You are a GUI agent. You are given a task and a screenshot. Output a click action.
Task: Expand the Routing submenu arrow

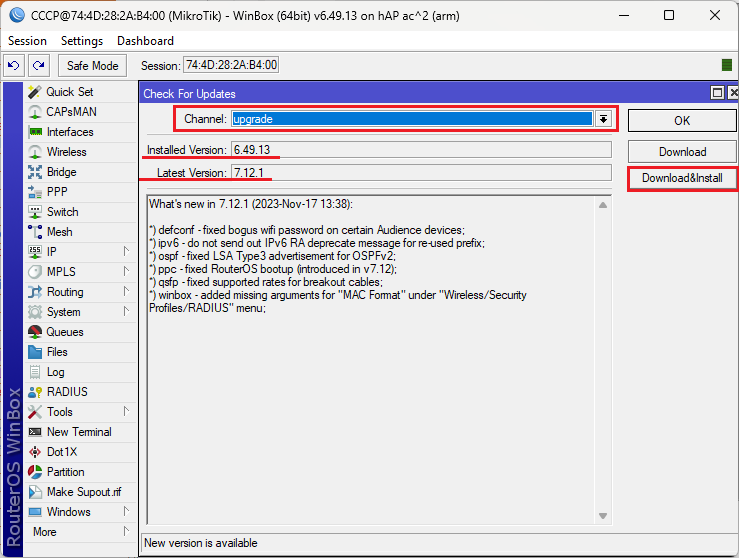click(x=126, y=291)
